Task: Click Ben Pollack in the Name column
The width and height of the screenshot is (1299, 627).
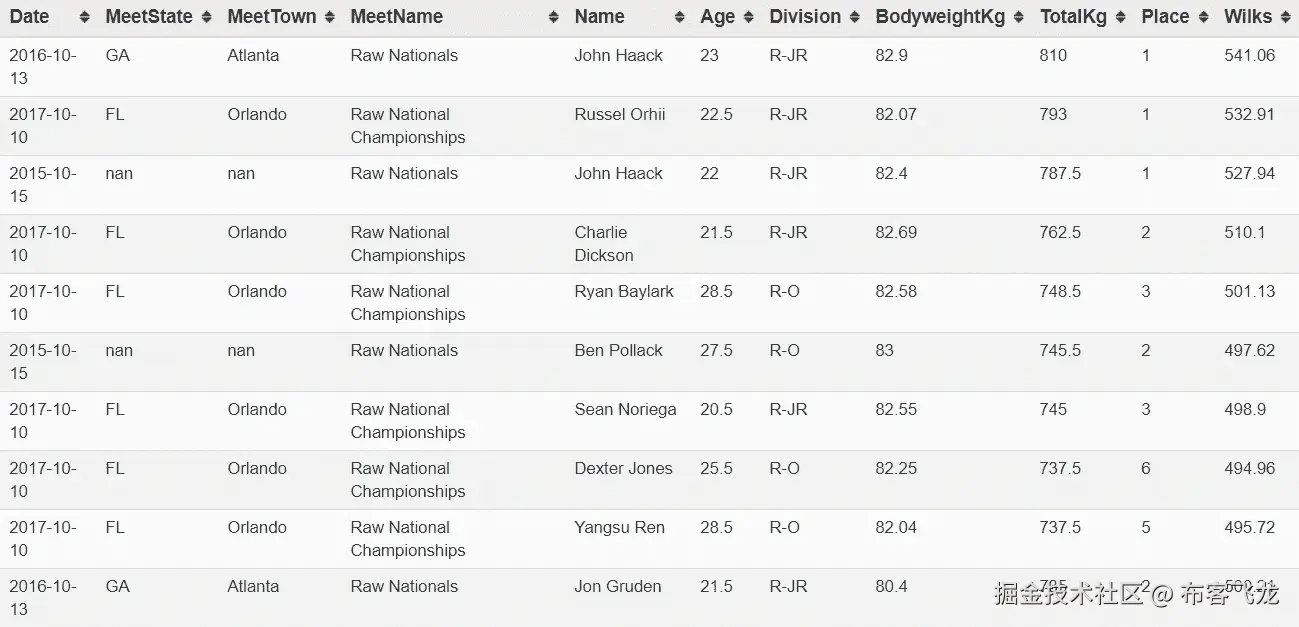Action: click(x=618, y=351)
